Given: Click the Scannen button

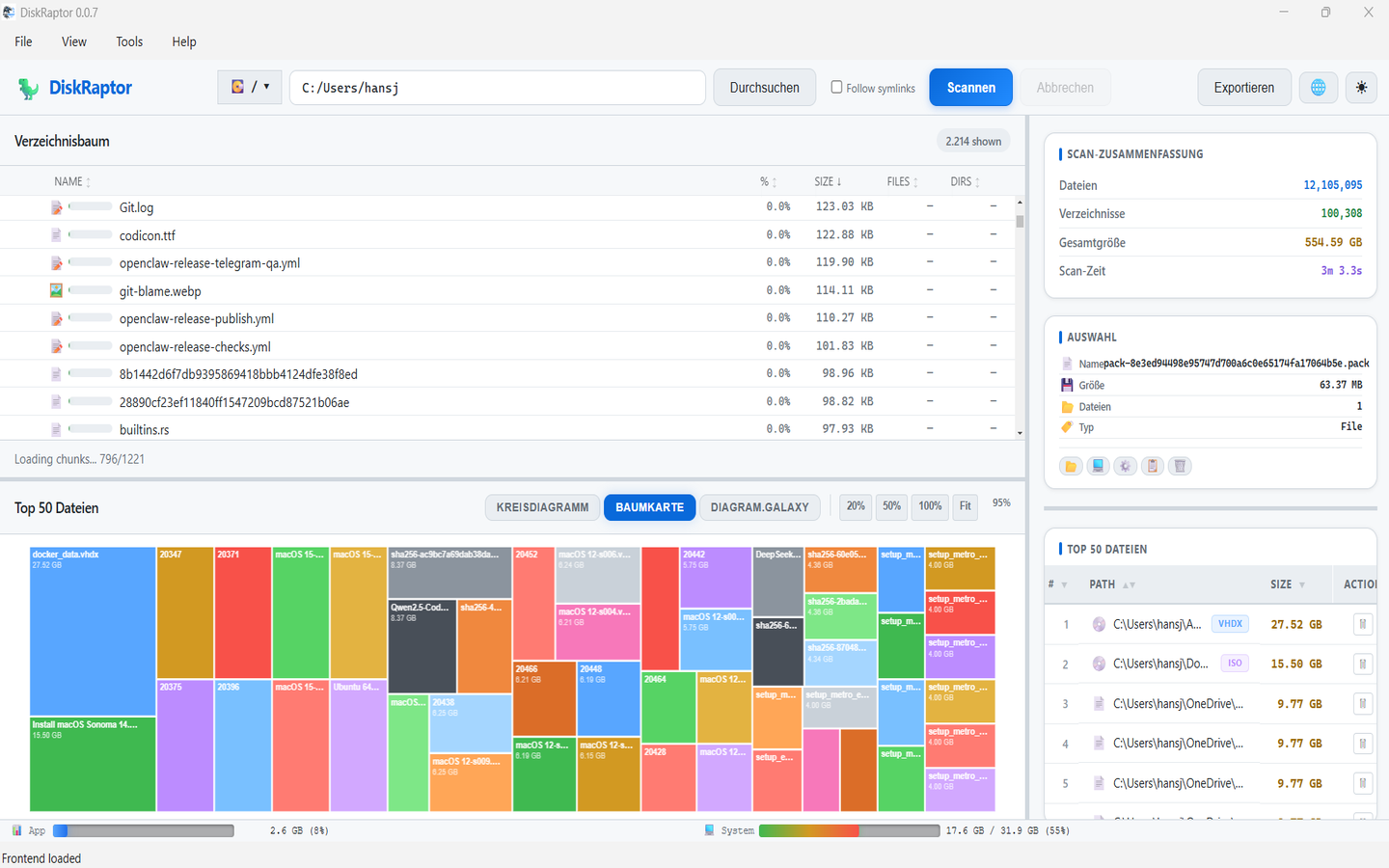Looking at the screenshot, I should point(971,88).
